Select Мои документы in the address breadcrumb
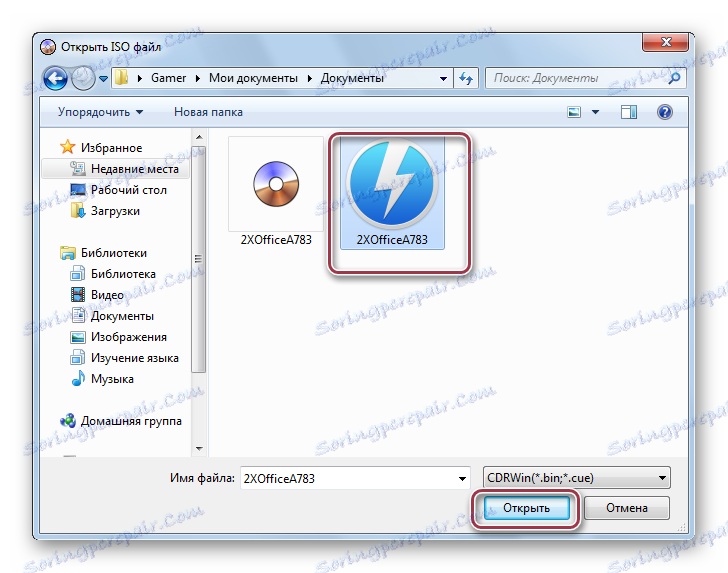Screen dimensions: 728x573 click(x=253, y=78)
